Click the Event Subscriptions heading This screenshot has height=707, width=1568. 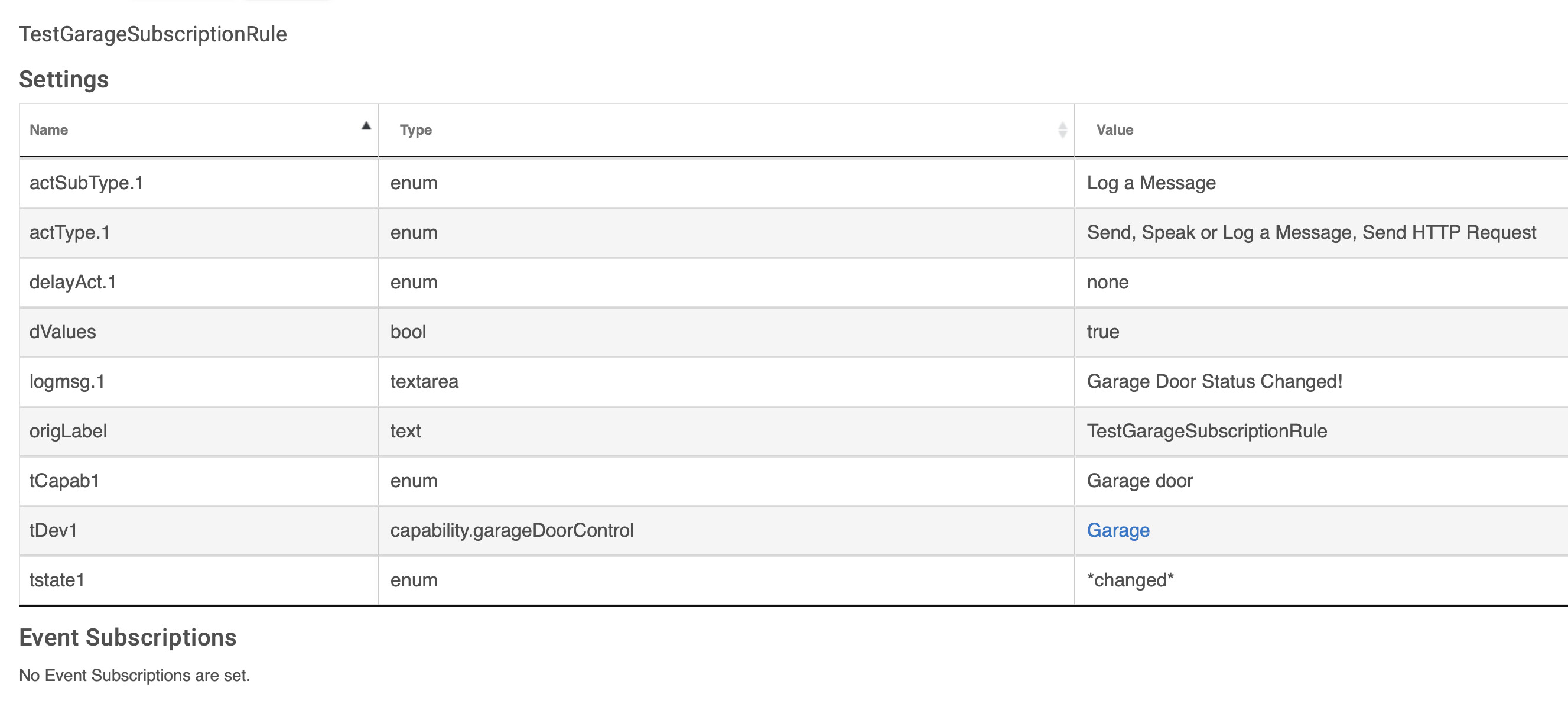pos(128,638)
